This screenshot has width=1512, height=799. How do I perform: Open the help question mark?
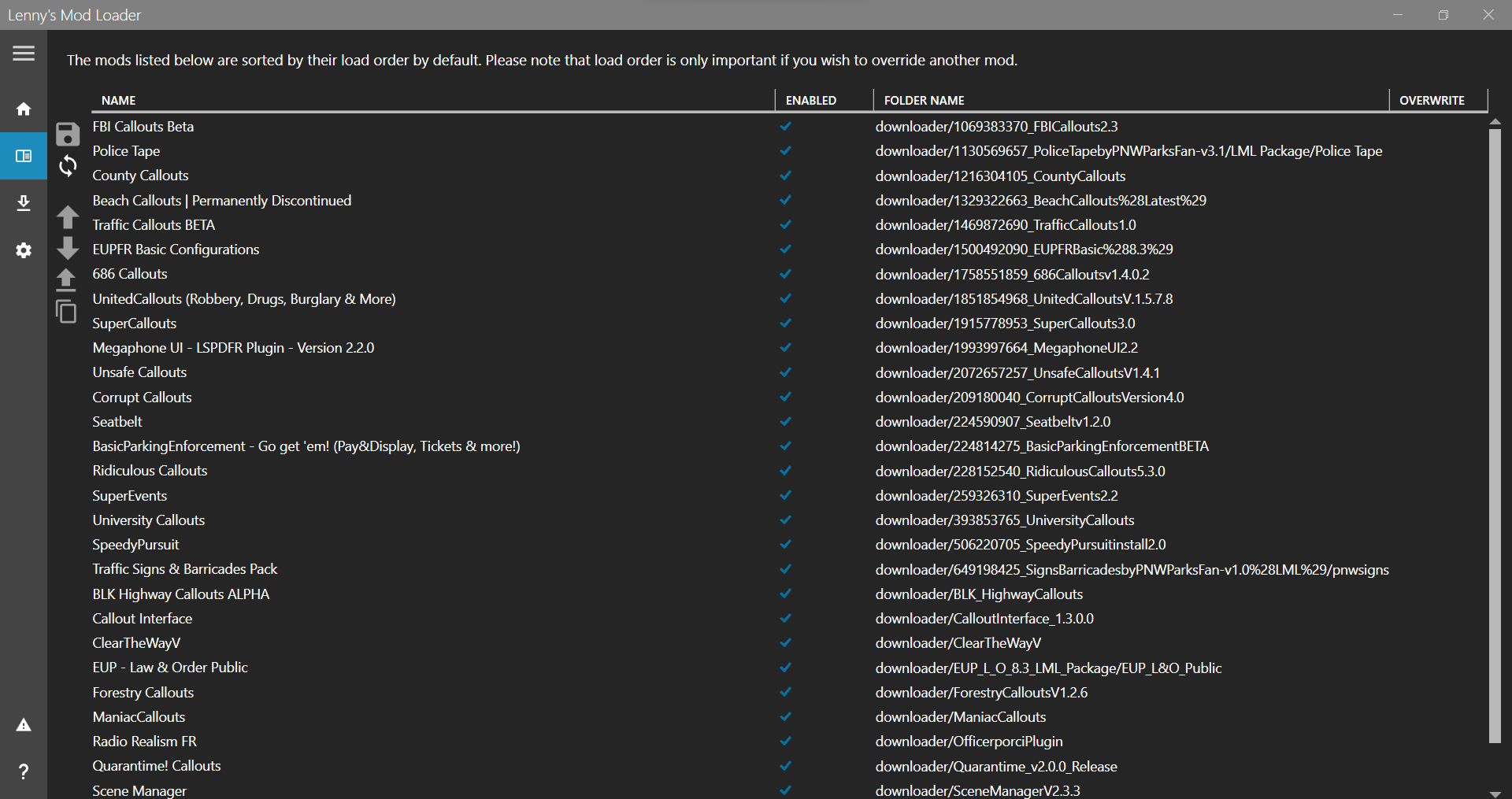pos(24,771)
